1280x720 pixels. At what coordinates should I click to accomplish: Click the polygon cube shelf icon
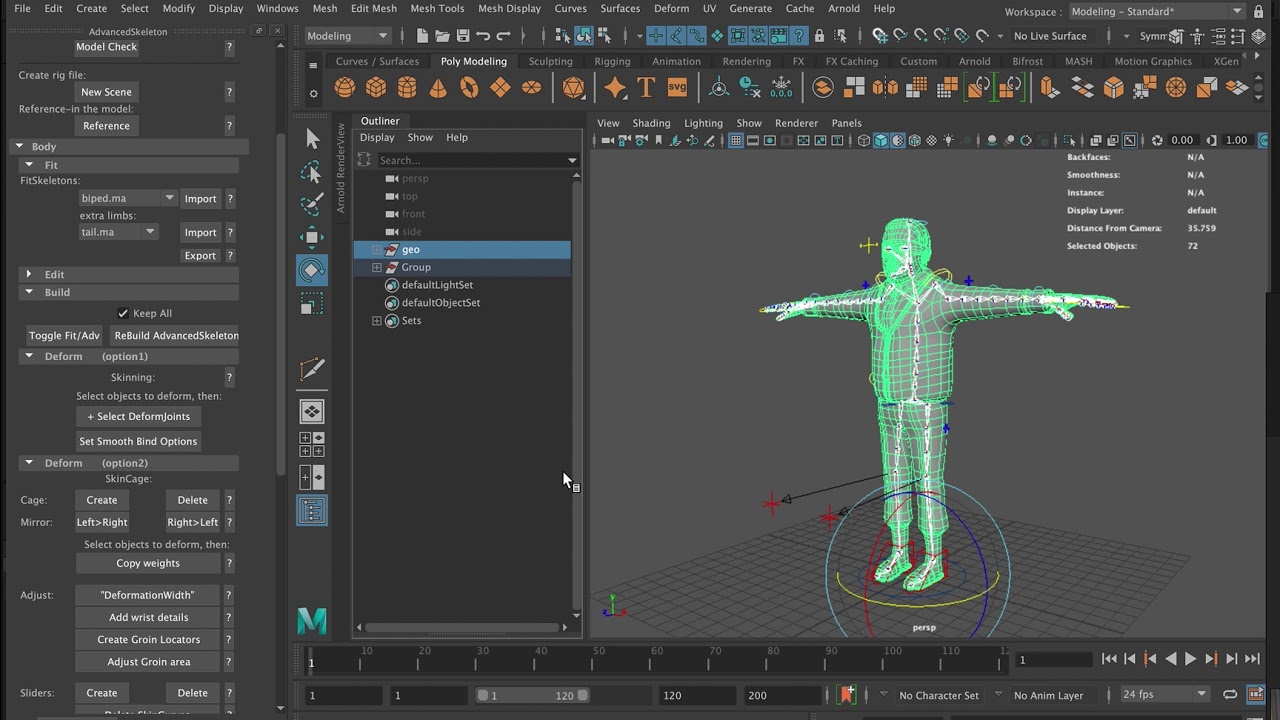[x=376, y=88]
